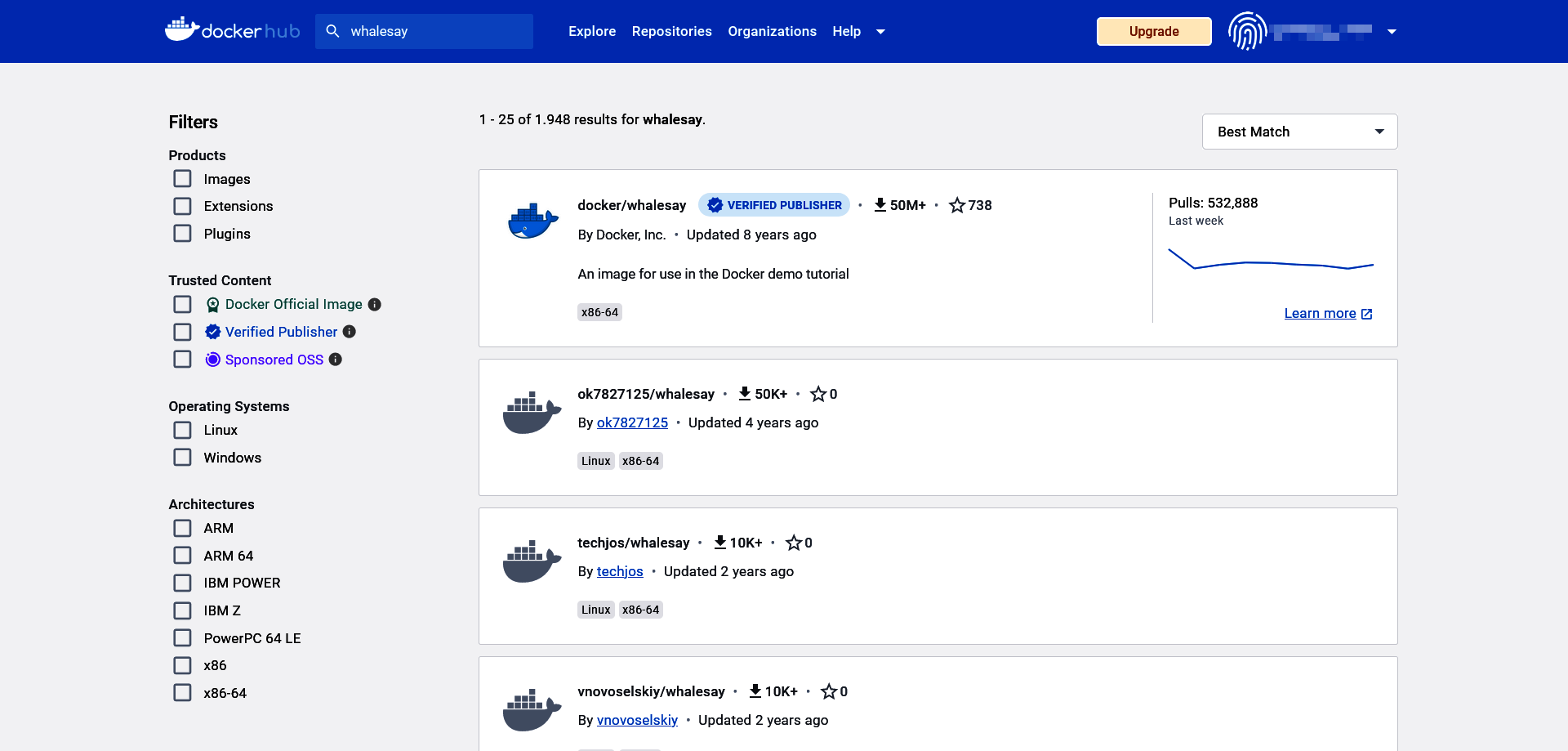Screen dimensions: 1568x751
Task: Click the Learn more link
Action: click(x=1320, y=313)
